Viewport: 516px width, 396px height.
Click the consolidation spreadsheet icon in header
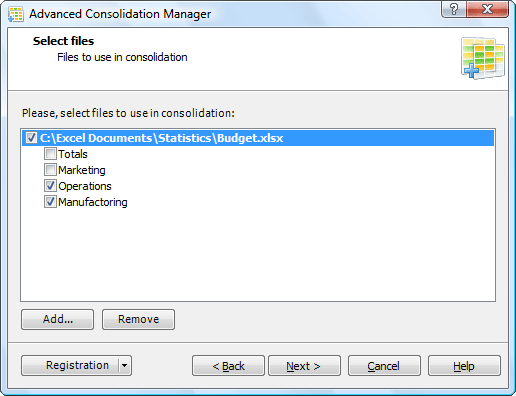(x=483, y=58)
